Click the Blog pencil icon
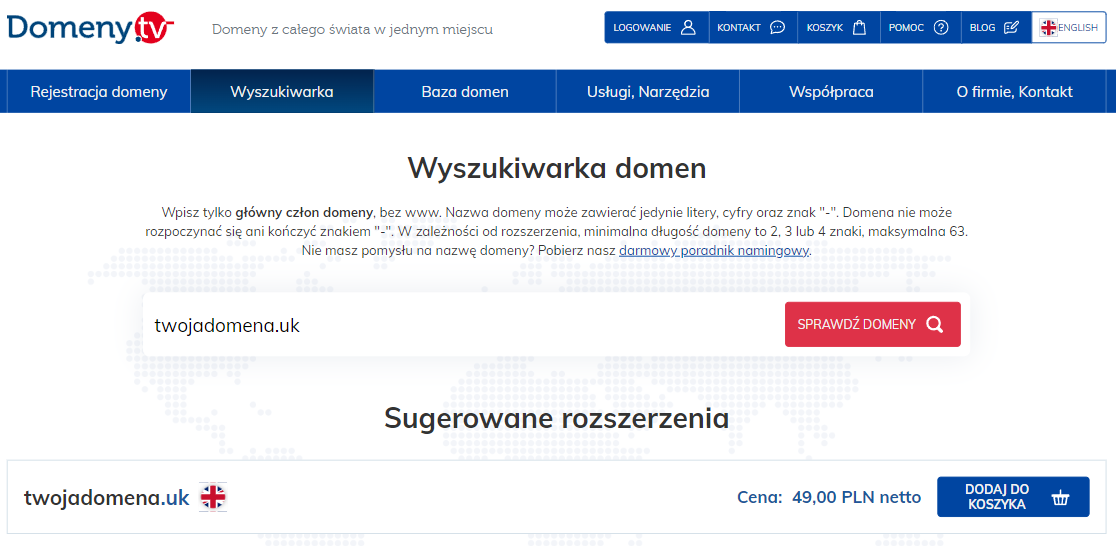Image resolution: width=1116 pixels, height=546 pixels. [x=1011, y=28]
